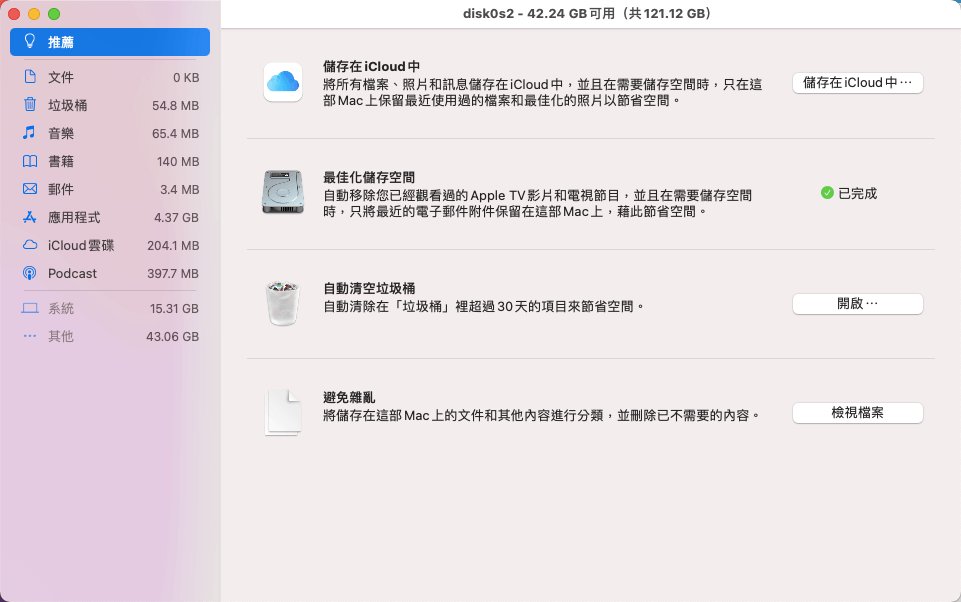
Task: Click the 應用程式 App Store icon
Action: pyautogui.click(x=29, y=217)
